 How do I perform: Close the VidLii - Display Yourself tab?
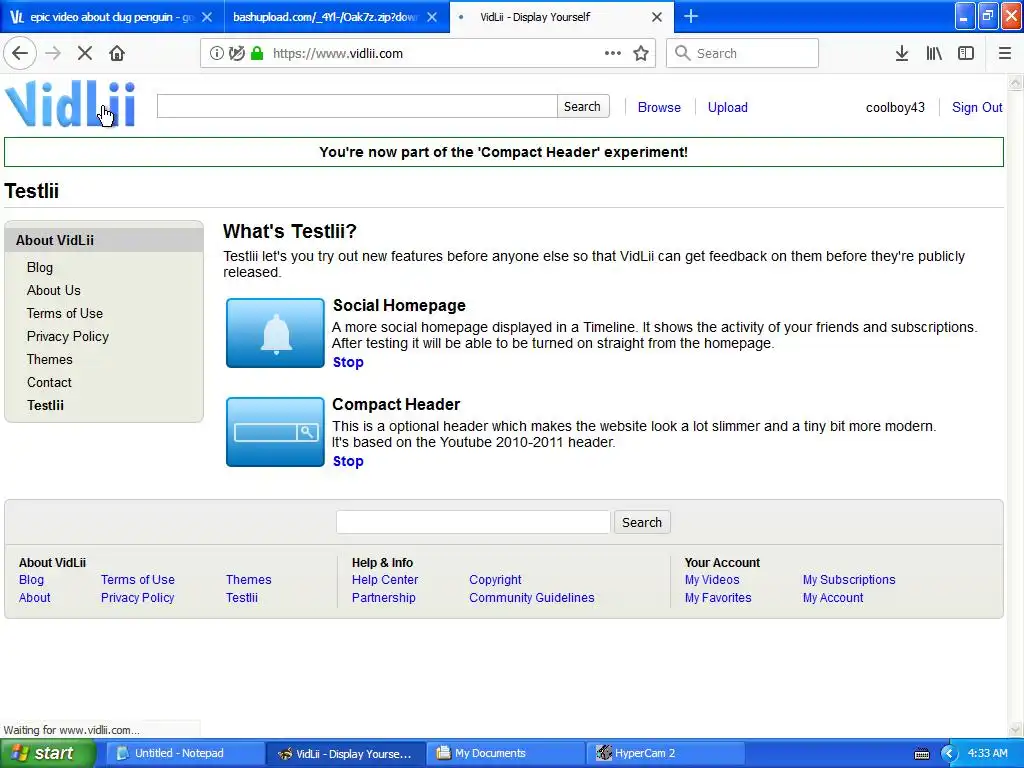point(657,17)
